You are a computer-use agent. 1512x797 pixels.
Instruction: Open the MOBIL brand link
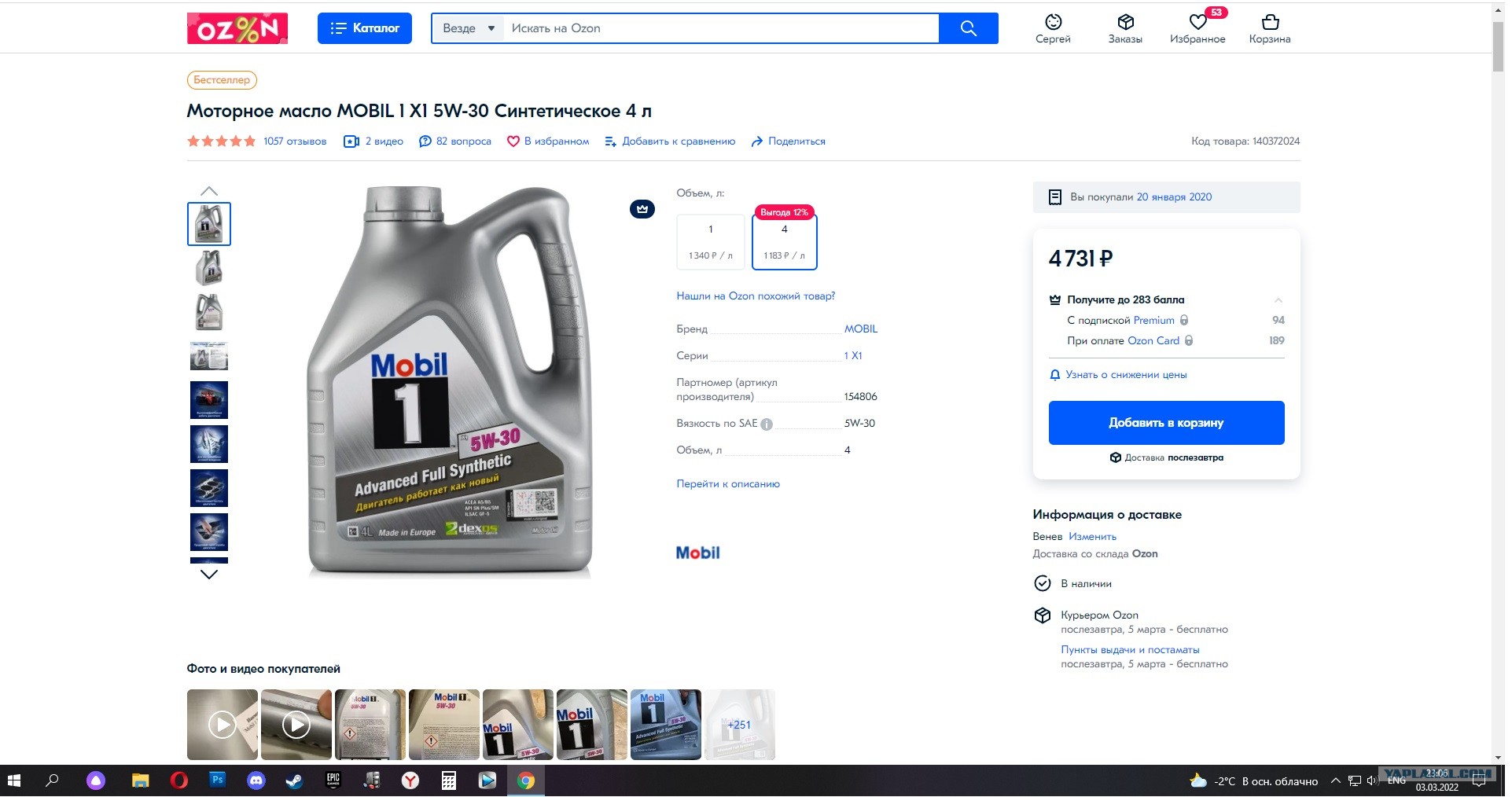pos(861,329)
